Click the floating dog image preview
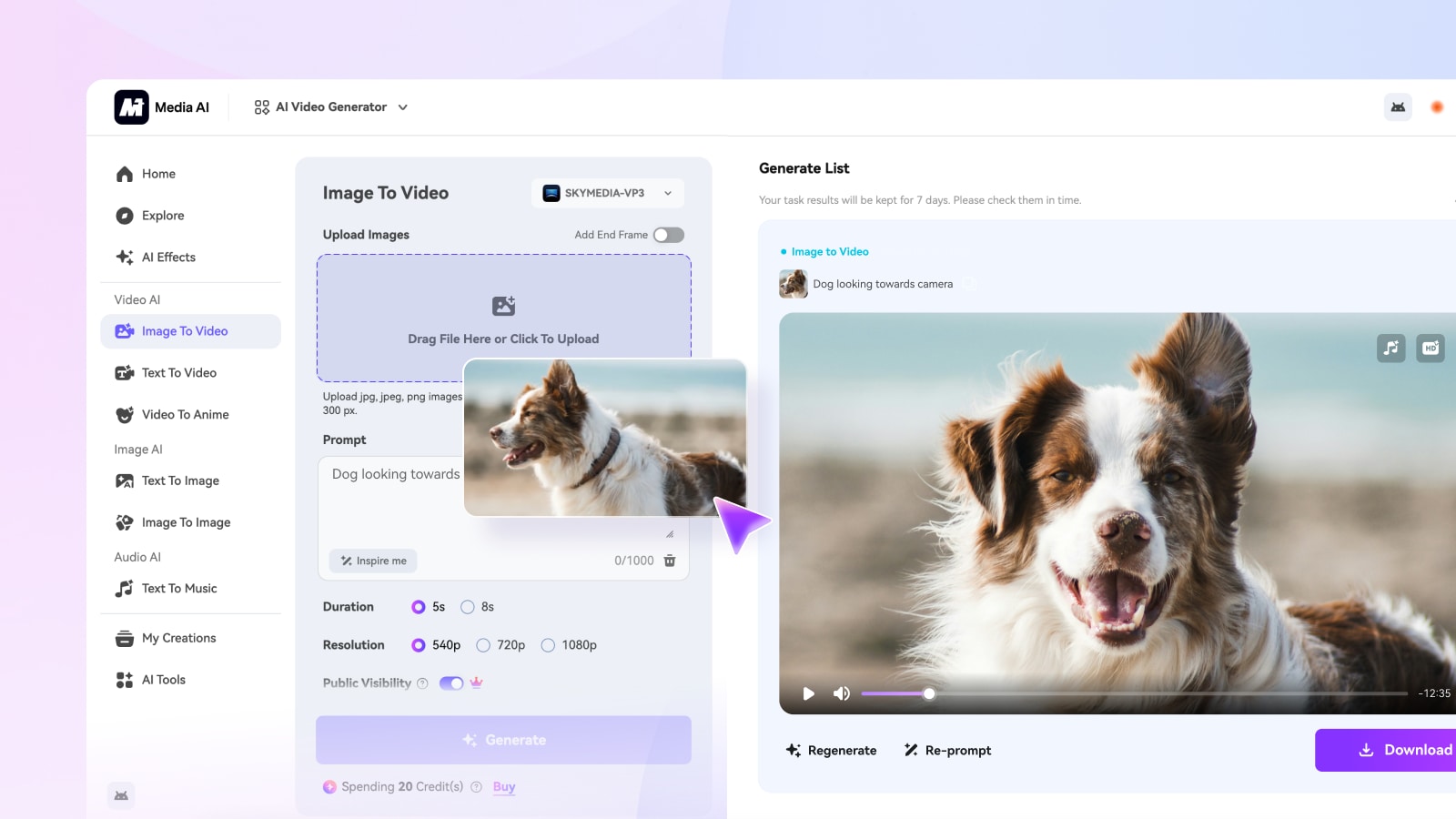Screen dimensions: 1456x819 (605, 438)
